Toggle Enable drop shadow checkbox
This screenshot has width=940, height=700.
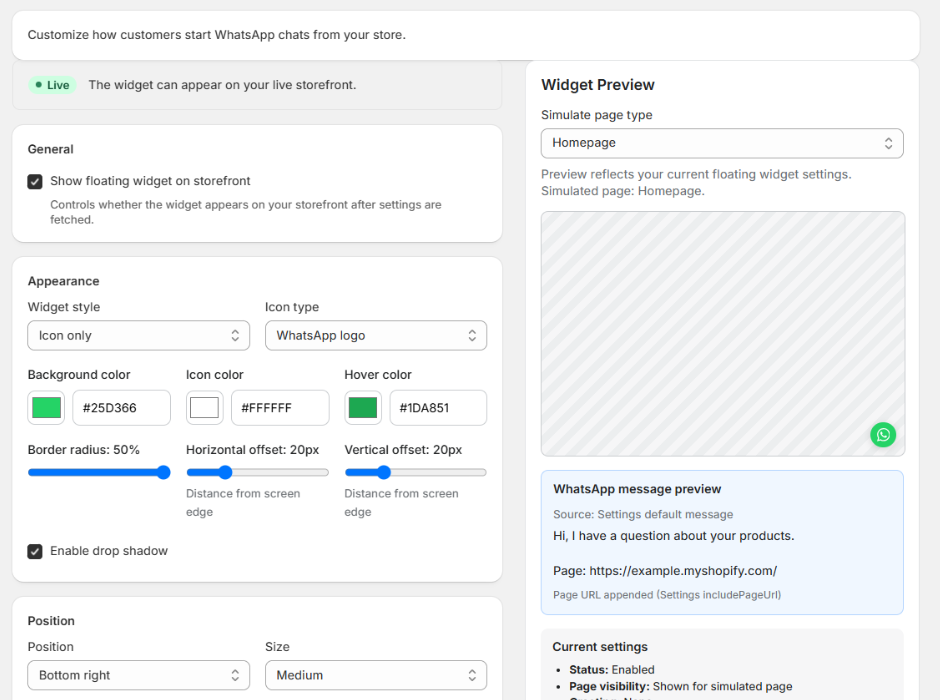click(x=35, y=551)
